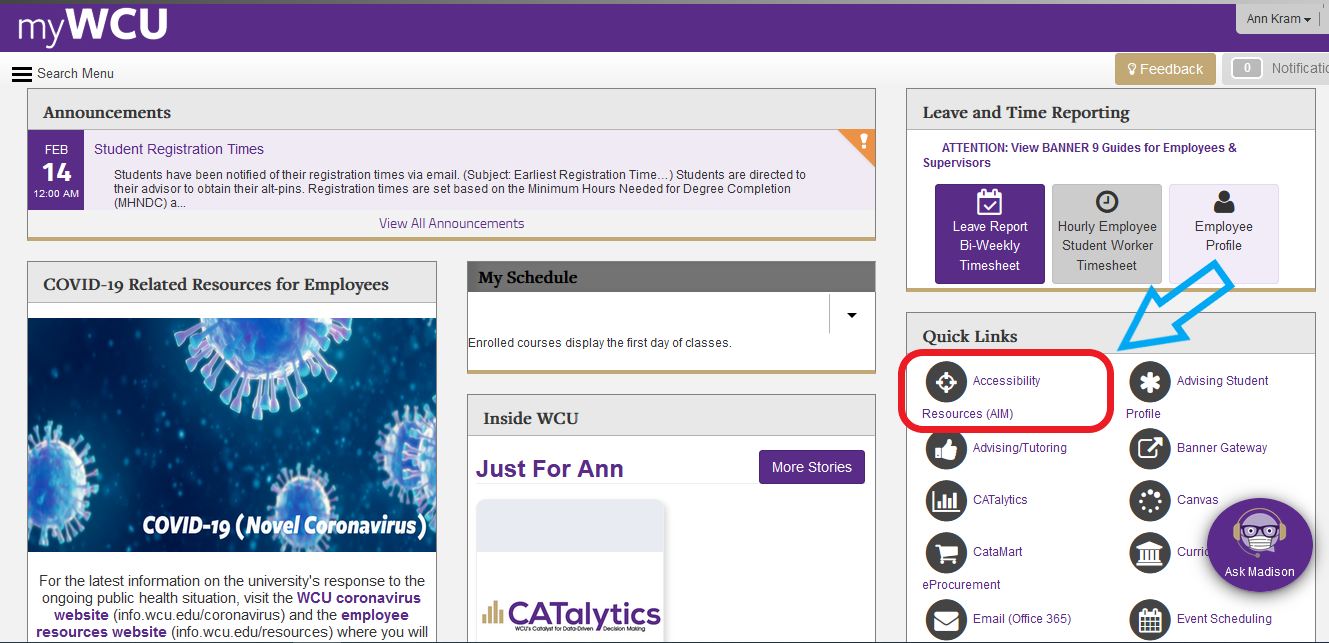Click the Curriculum building icon
The image size is (1329, 643).
[x=1150, y=552]
